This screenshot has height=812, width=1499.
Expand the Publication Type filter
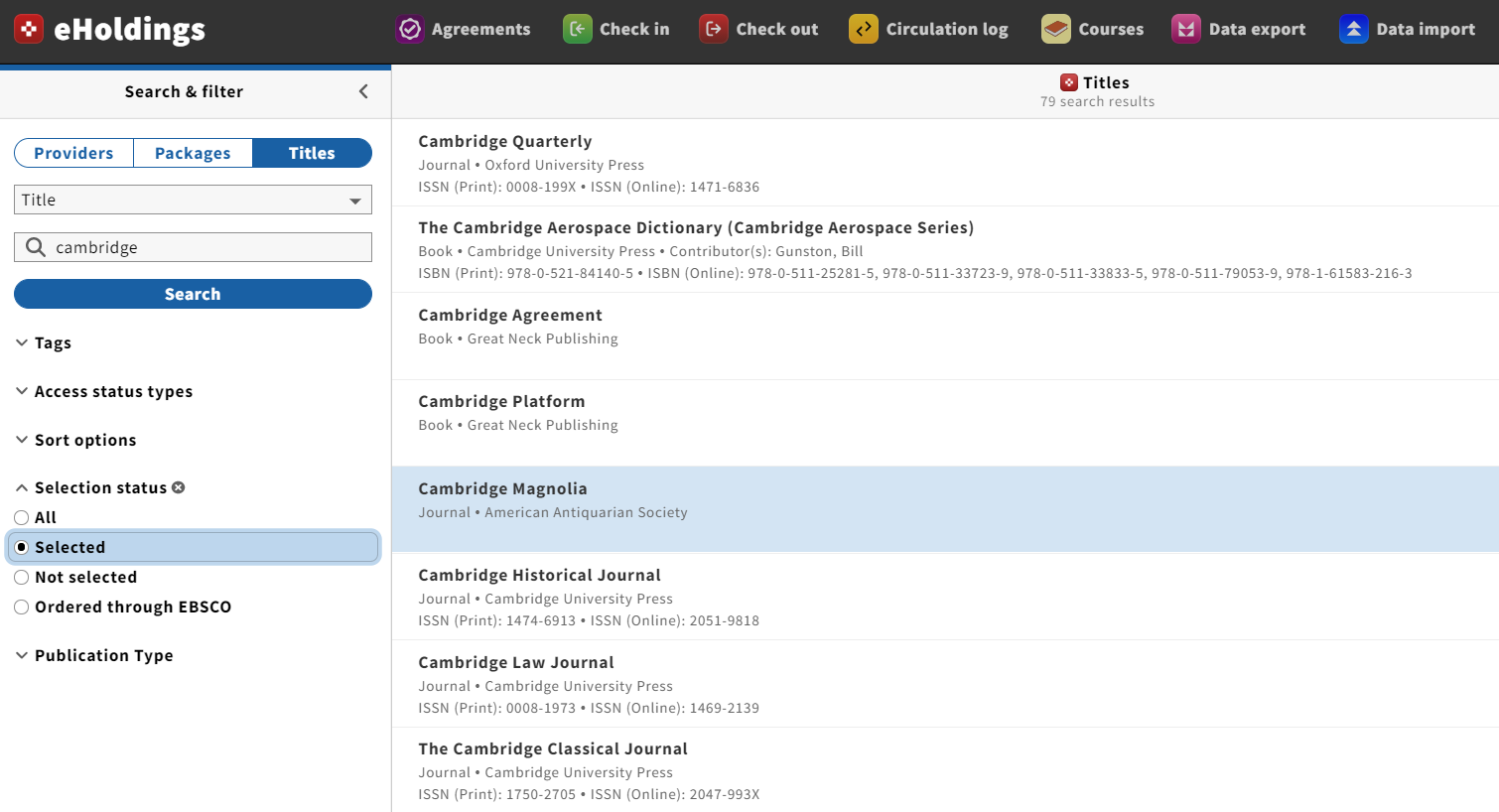coord(94,655)
